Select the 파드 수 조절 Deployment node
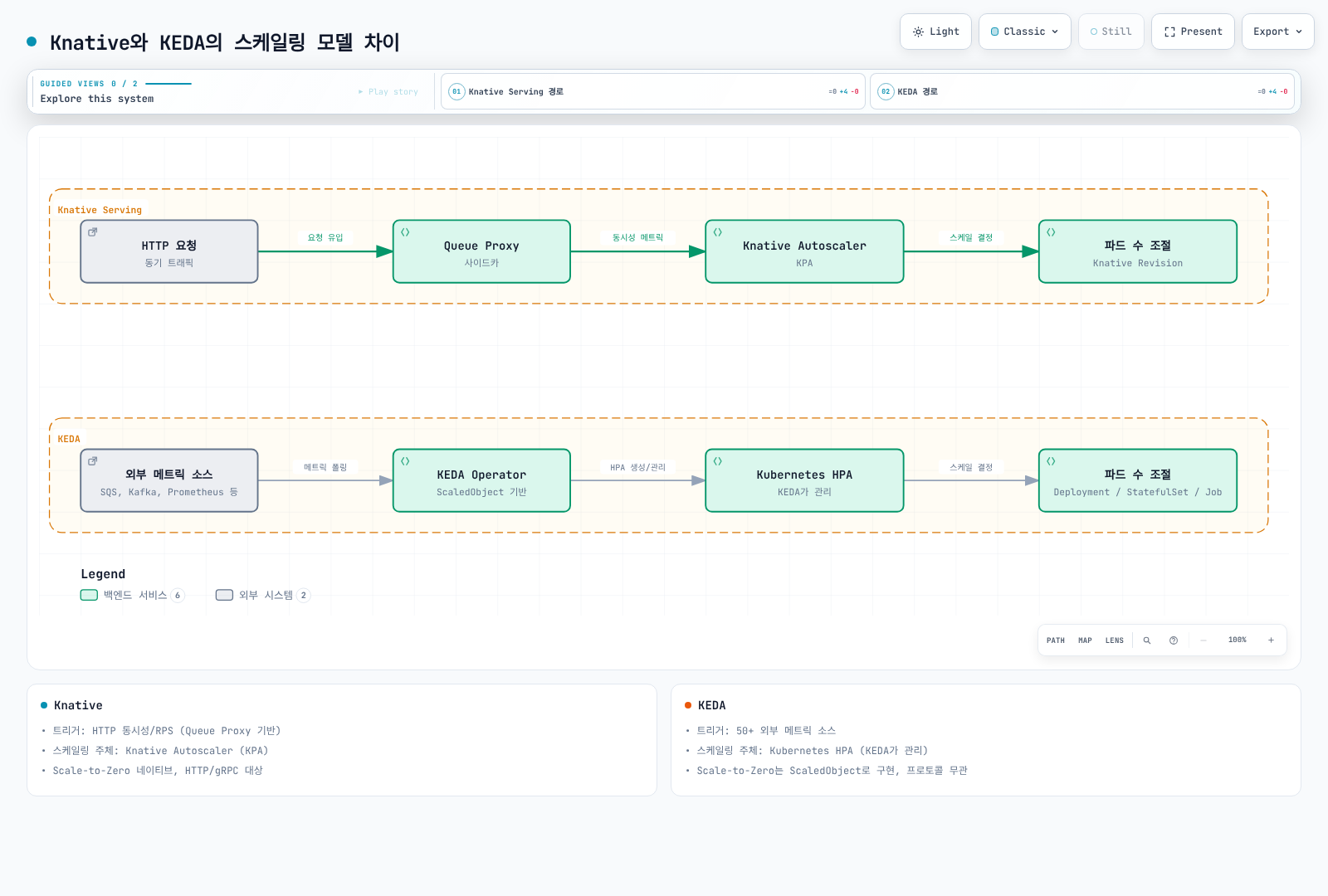 (x=1138, y=480)
